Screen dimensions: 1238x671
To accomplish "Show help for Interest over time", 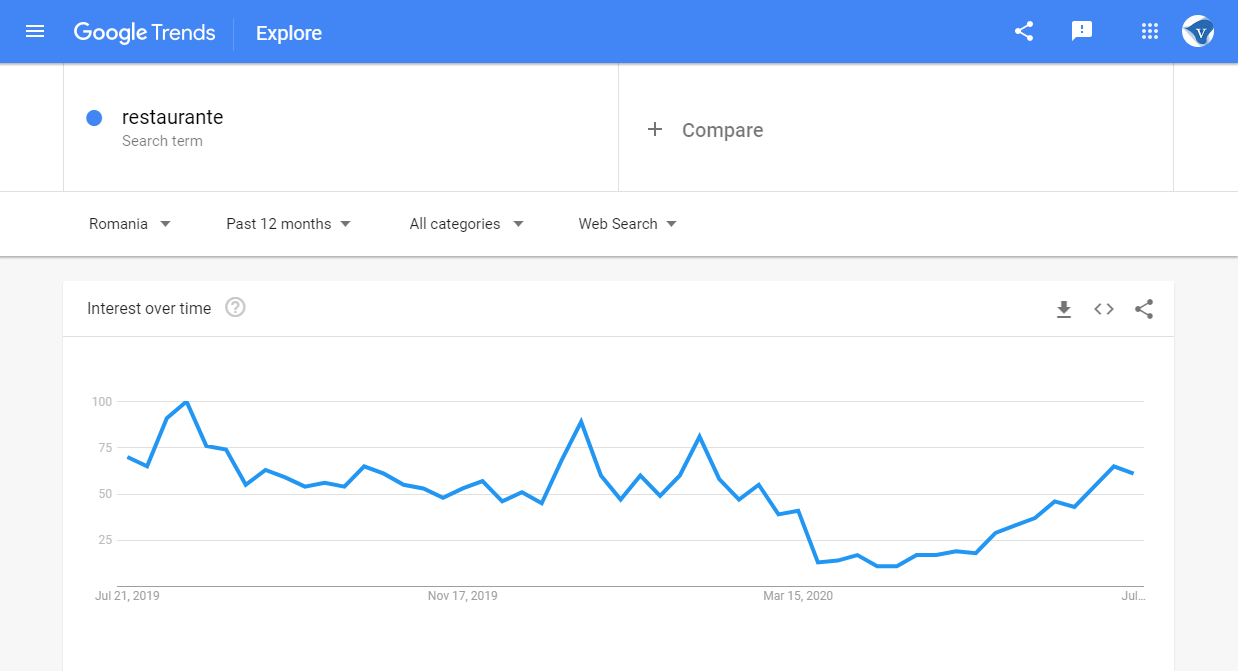I will point(235,307).
